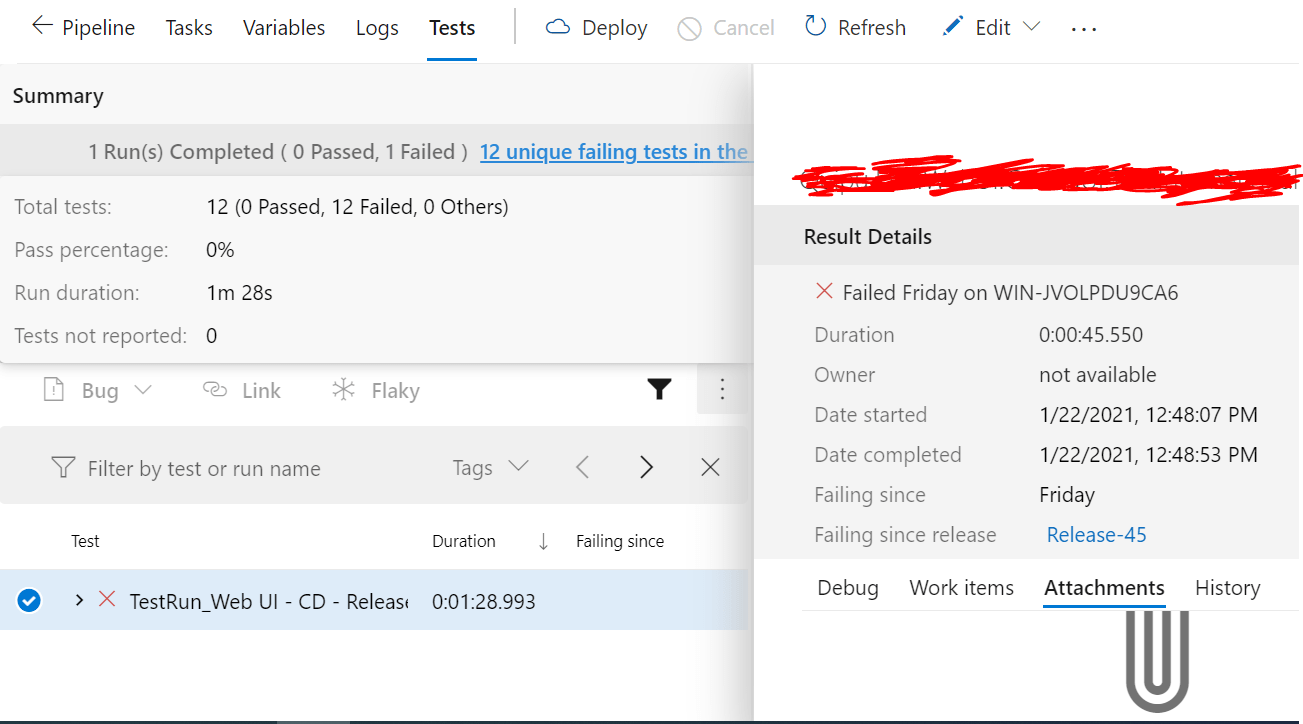Open the vertical ellipsis kebab menu

click(x=722, y=390)
